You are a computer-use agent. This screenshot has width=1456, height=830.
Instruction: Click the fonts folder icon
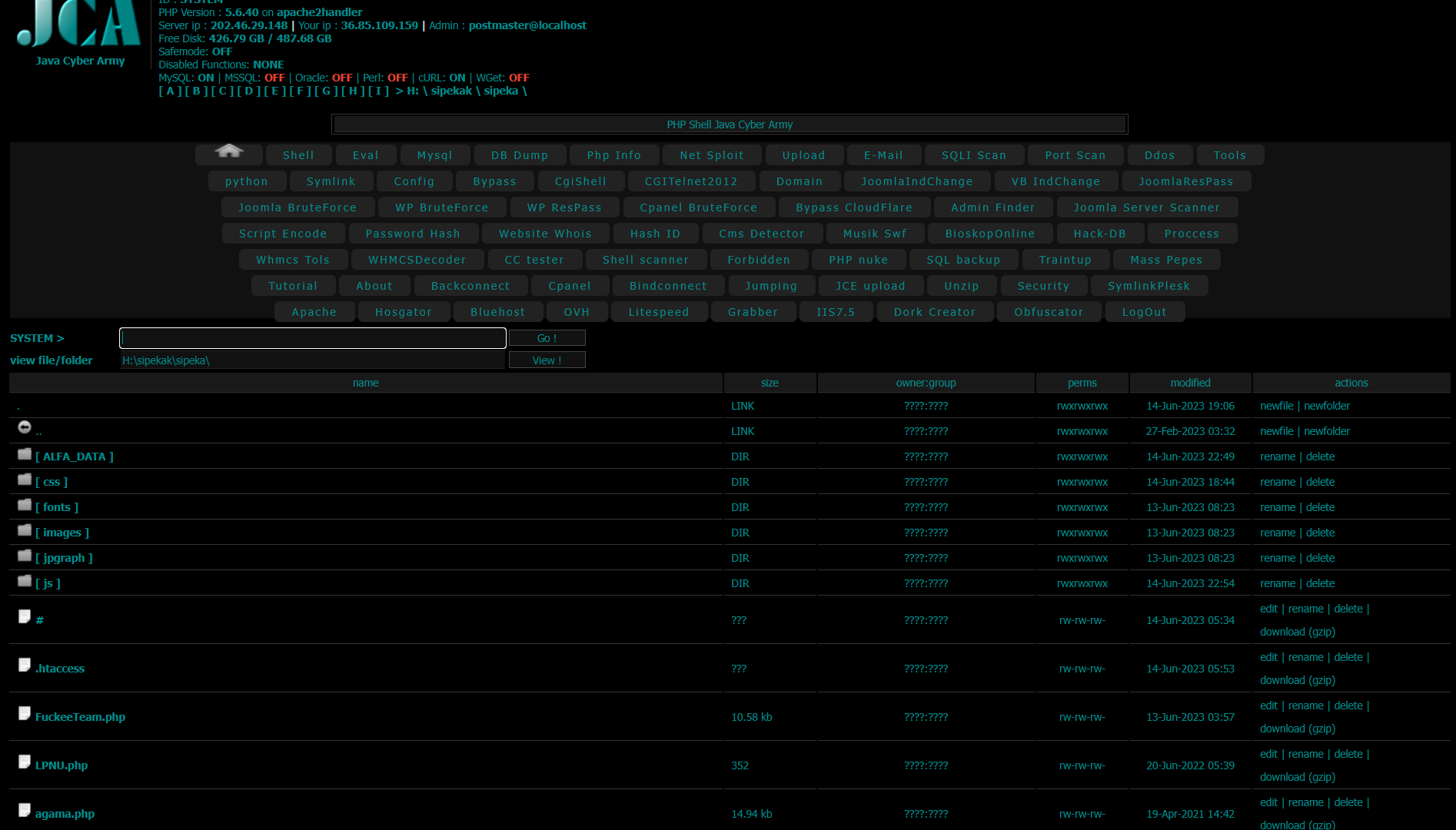tap(25, 505)
